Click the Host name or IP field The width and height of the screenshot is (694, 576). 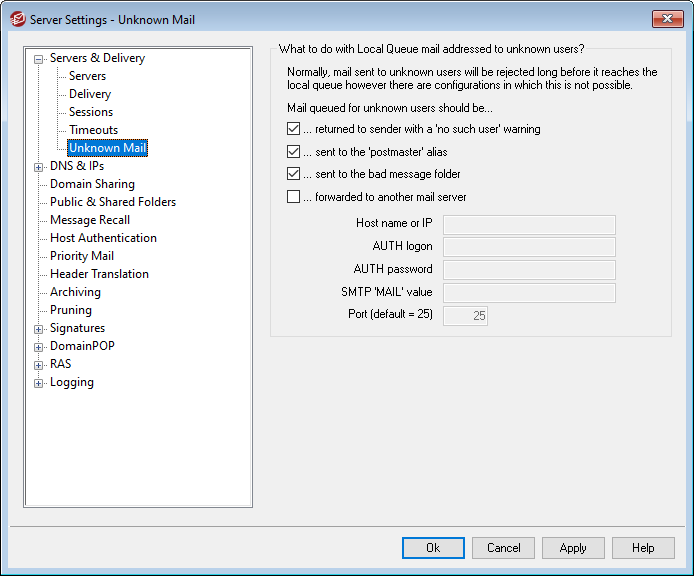(529, 224)
